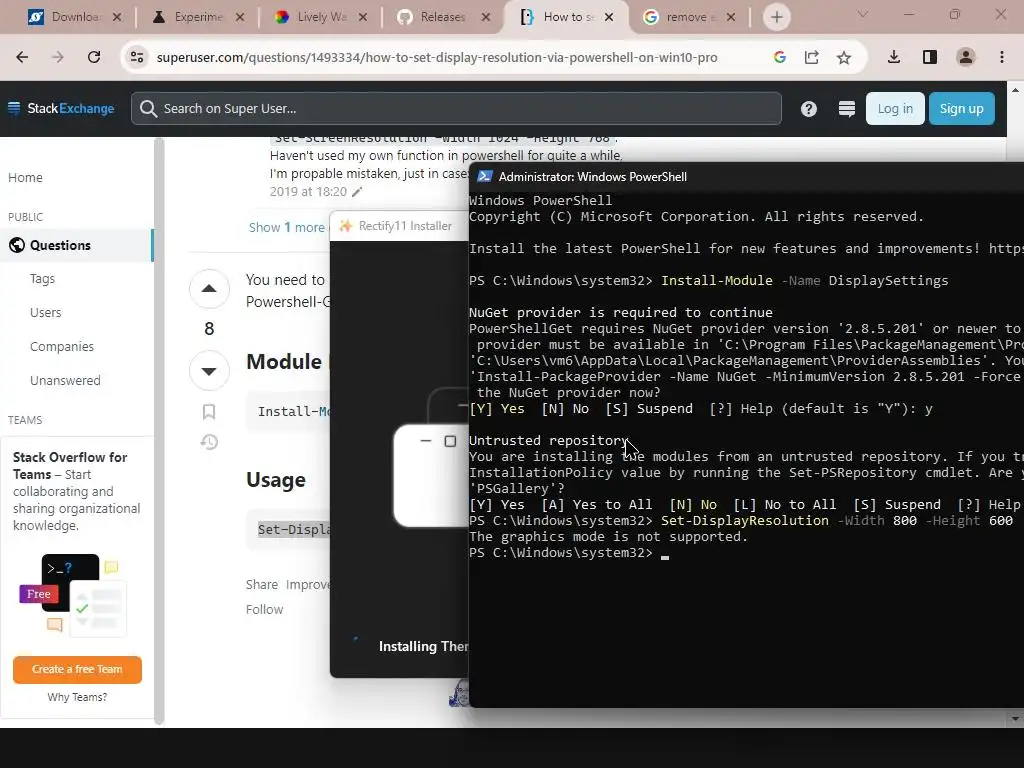Open site information icon in address bar
Image resolution: width=1024 pixels, height=768 pixels.
click(136, 57)
